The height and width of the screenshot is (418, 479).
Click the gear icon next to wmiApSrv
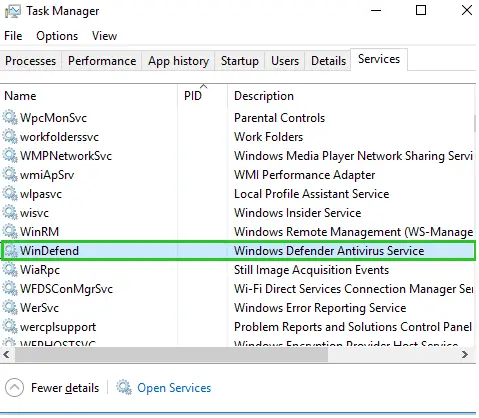[x=10, y=174]
